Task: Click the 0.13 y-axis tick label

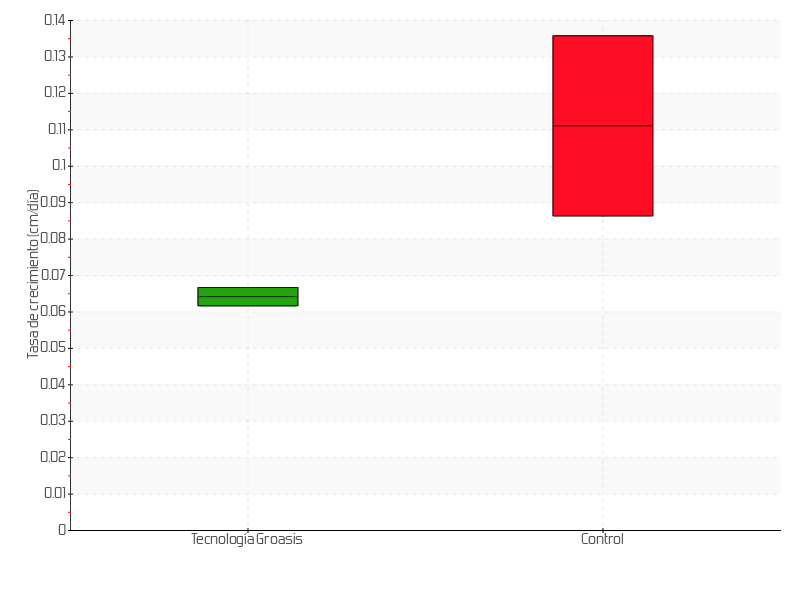Action: 54,56
